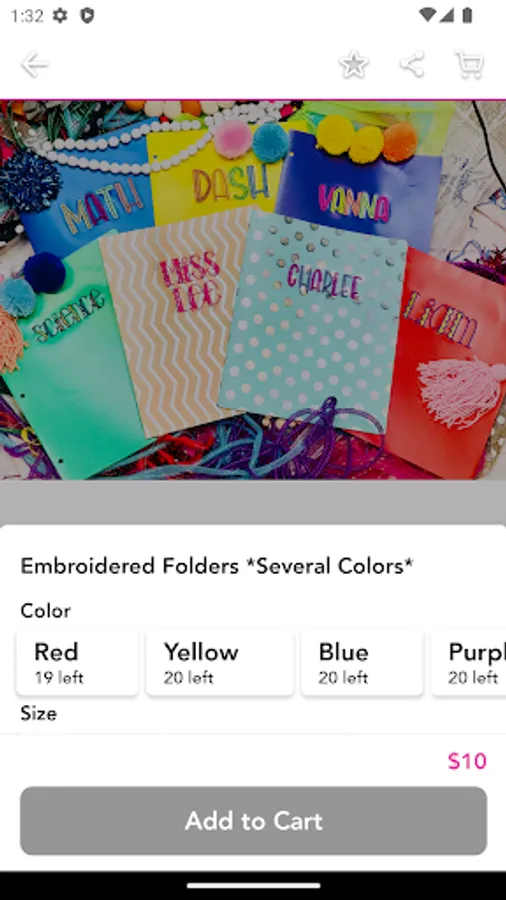Tap the battery status icon
Screen dimensions: 506x900
468,15
